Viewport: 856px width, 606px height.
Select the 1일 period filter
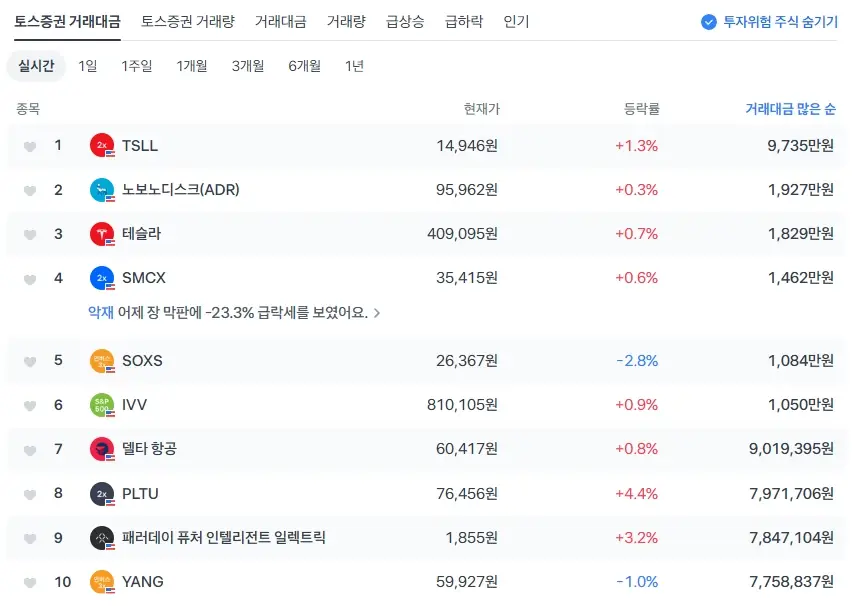coord(87,66)
